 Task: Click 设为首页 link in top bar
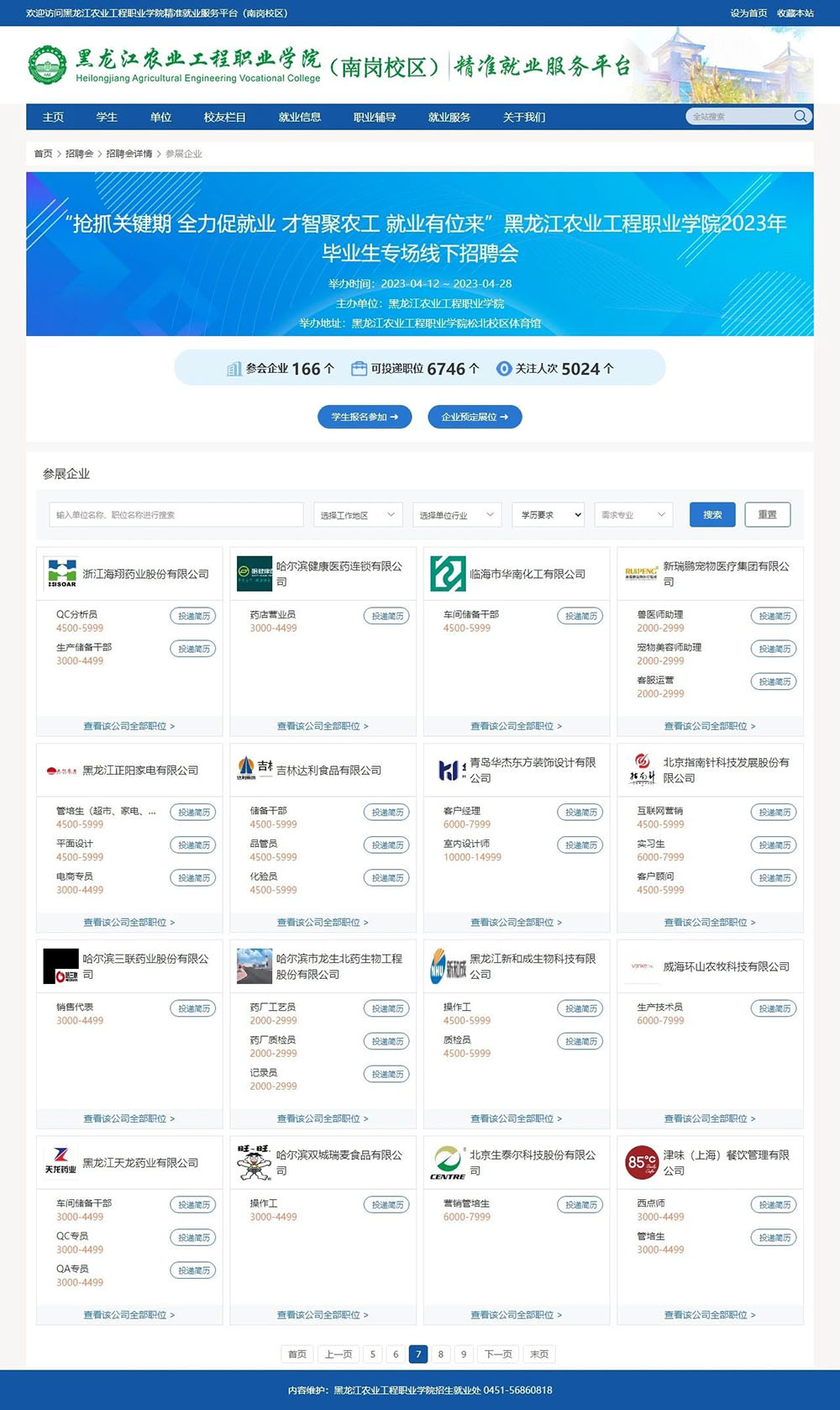click(x=748, y=13)
